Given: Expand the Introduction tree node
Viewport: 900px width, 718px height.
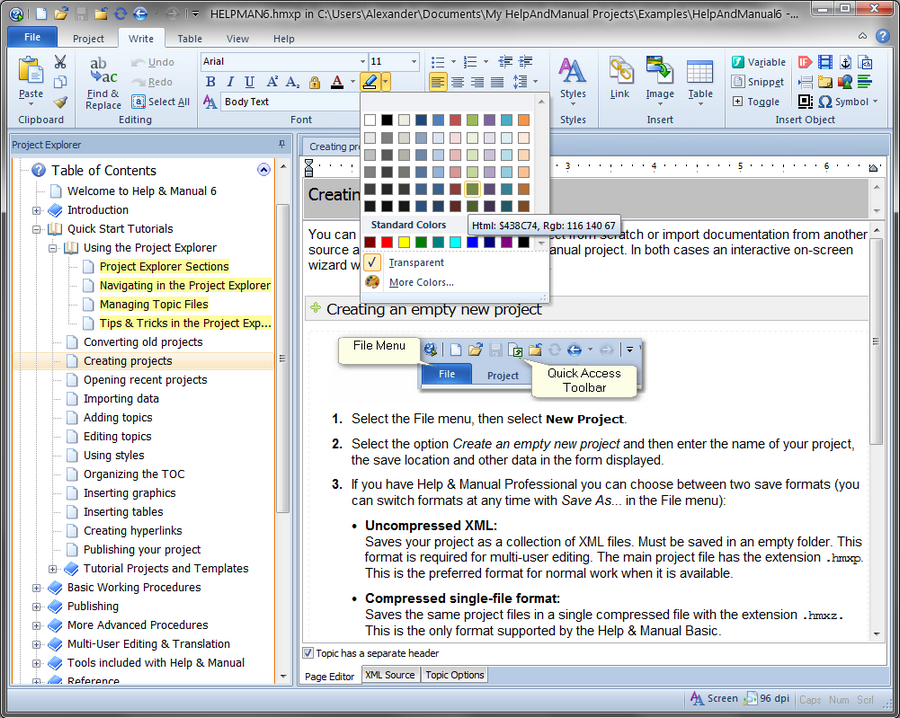Looking at the screenshot, I should pyautogui.click(x=37, y=210).
